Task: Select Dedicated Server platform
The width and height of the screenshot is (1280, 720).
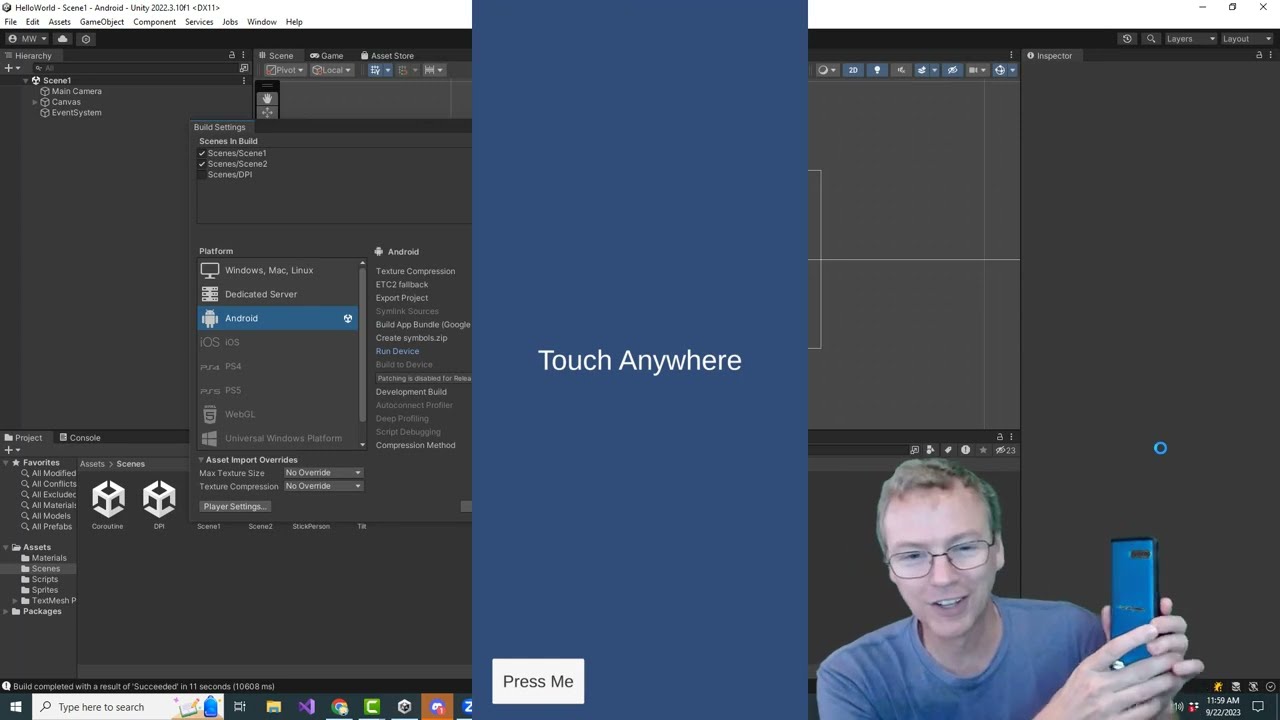Action: 277,294
